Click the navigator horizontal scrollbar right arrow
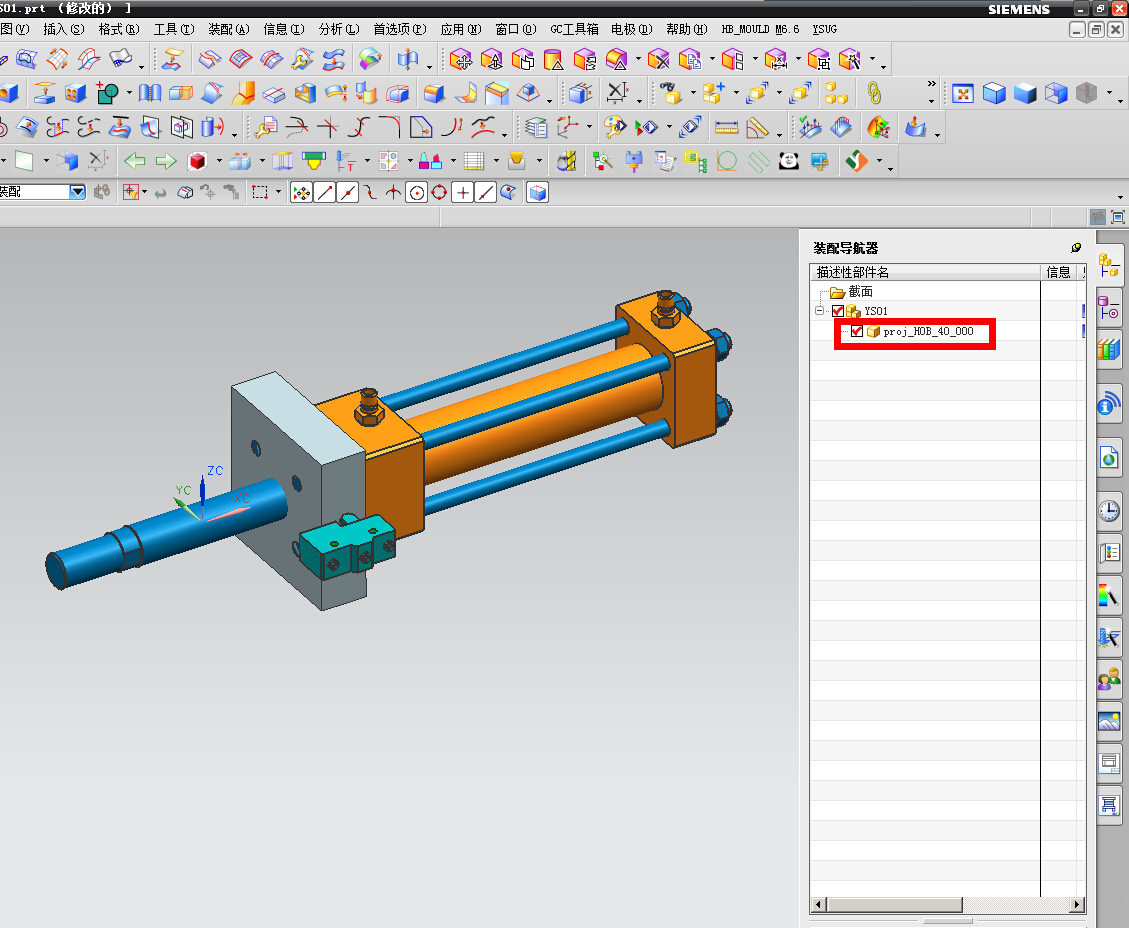The width and height of the screenshot is (1129, 928). pyautogui.click(x=1077, y=905)
